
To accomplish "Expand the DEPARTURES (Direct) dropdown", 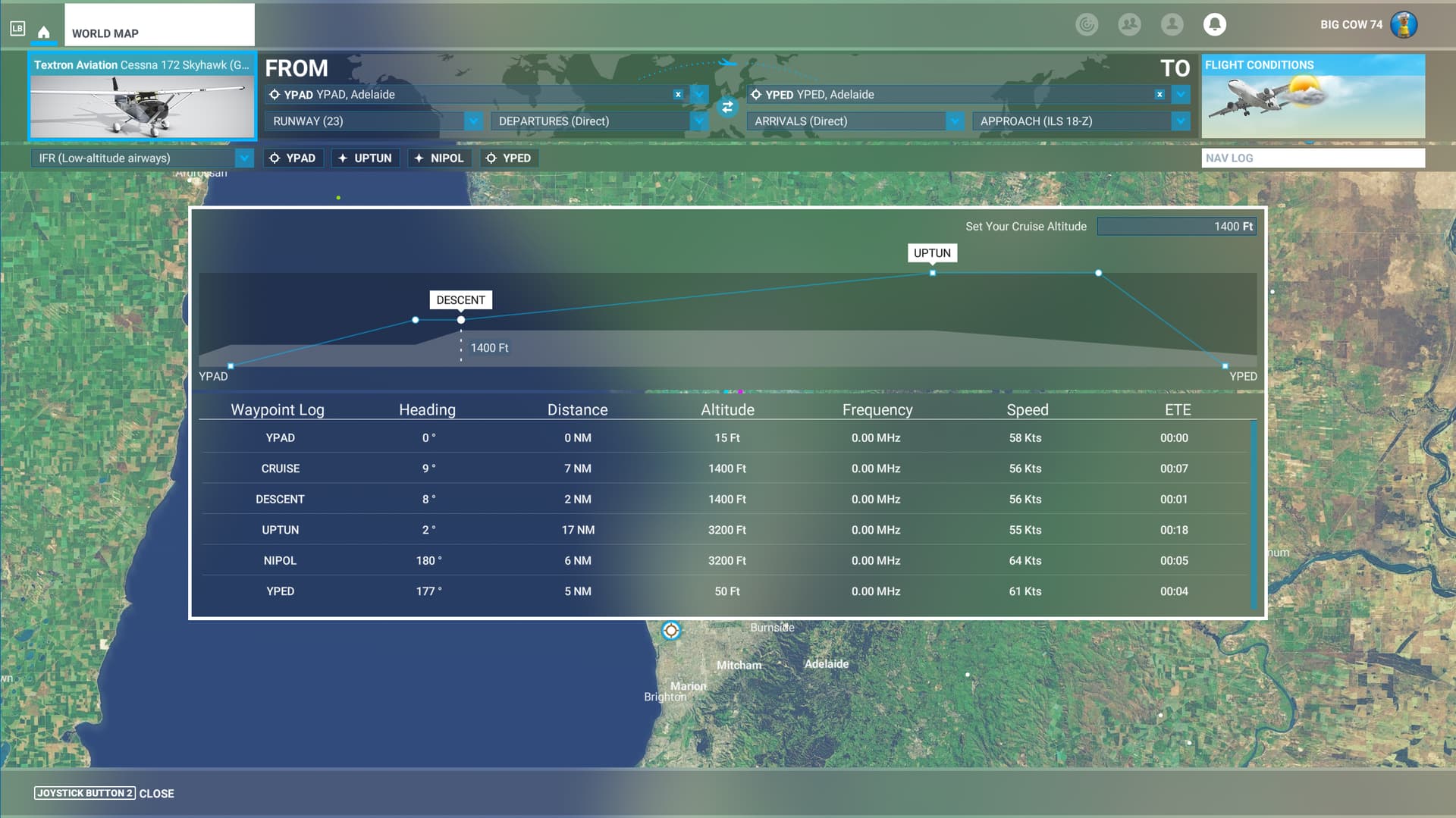I will 698,121.
